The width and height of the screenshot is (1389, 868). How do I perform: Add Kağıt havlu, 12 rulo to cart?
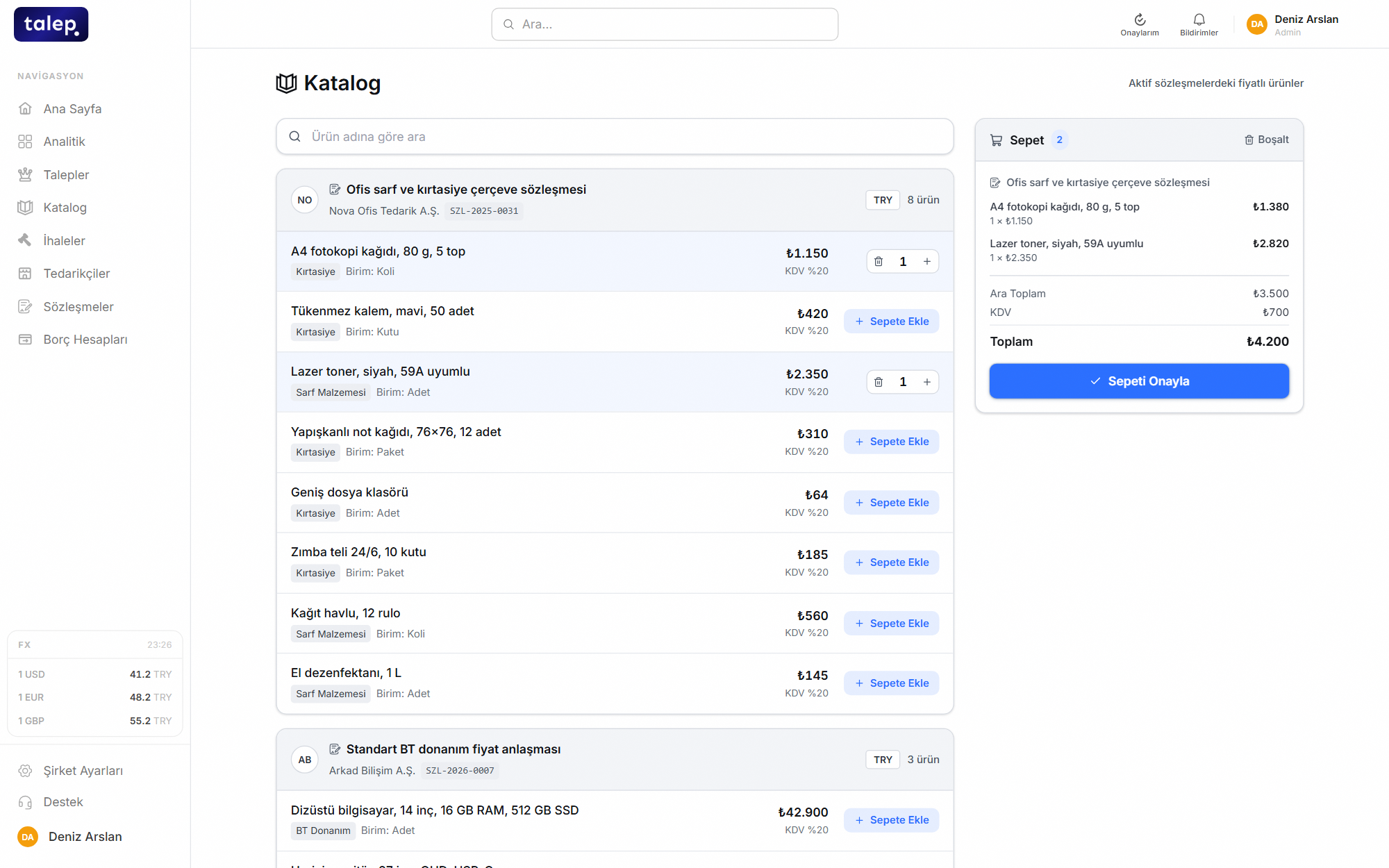(892, 624)
